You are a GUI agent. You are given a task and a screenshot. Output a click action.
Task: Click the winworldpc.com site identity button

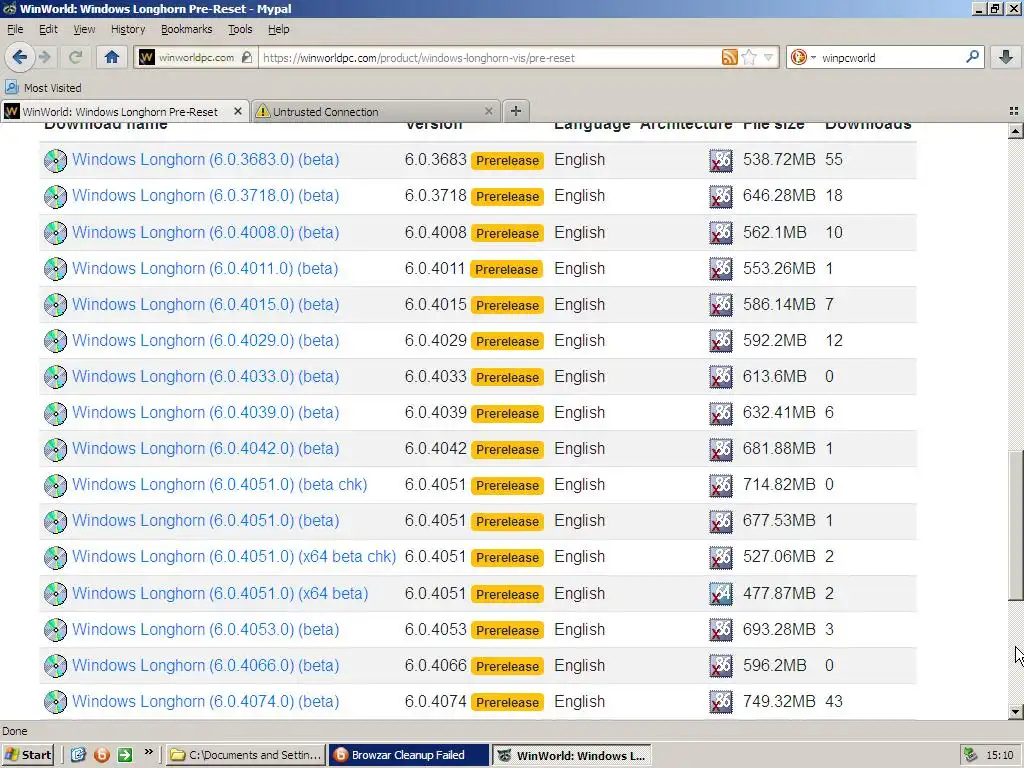[x=196, y=57]
